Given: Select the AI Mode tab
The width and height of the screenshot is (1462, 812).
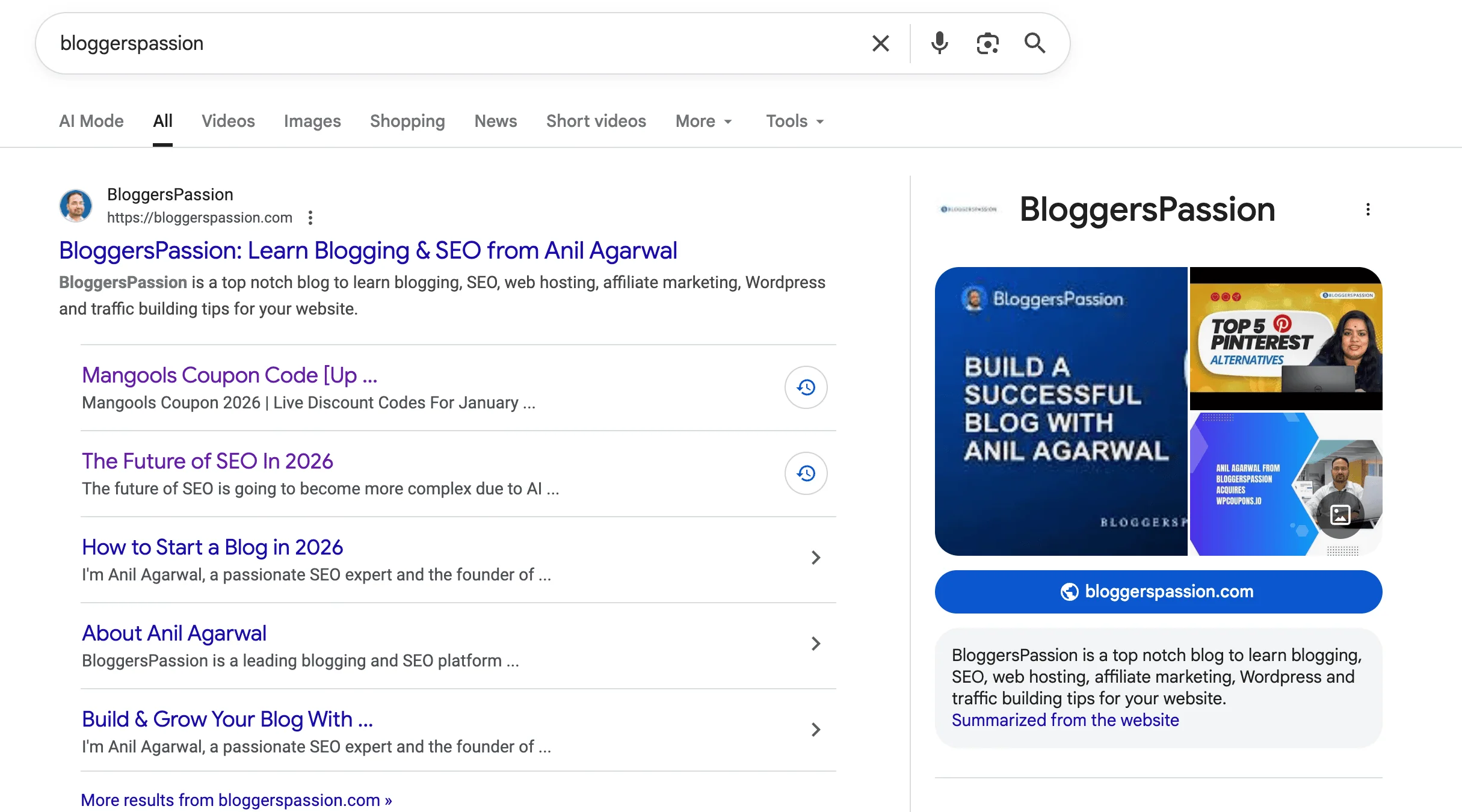Looking at the screenshot, I should [91, 121].
